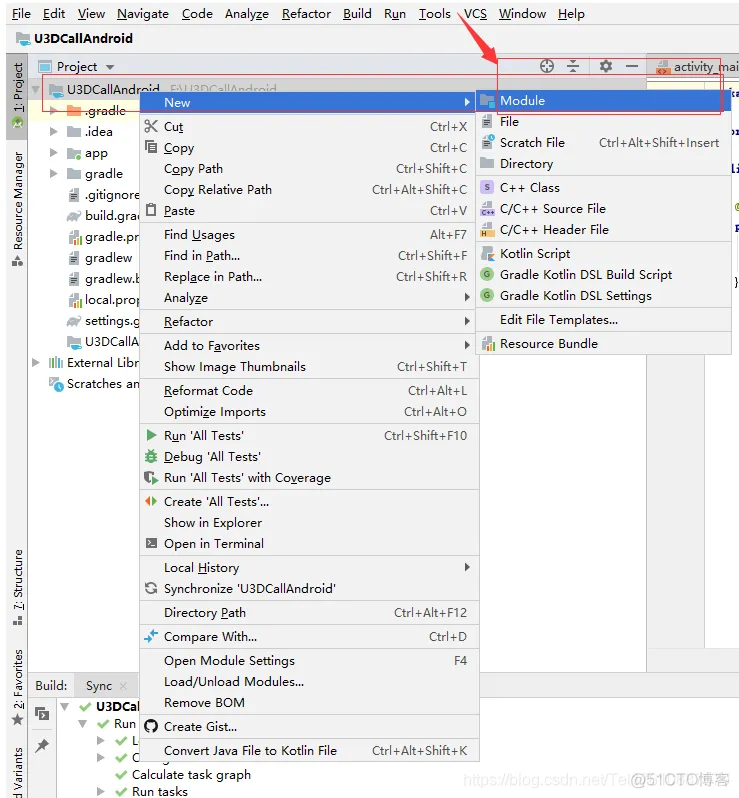Image resolution: width=739 pixels, height=798 pixels.
Task: Expand the Run tasks node
Action: [x=101, y=791]
